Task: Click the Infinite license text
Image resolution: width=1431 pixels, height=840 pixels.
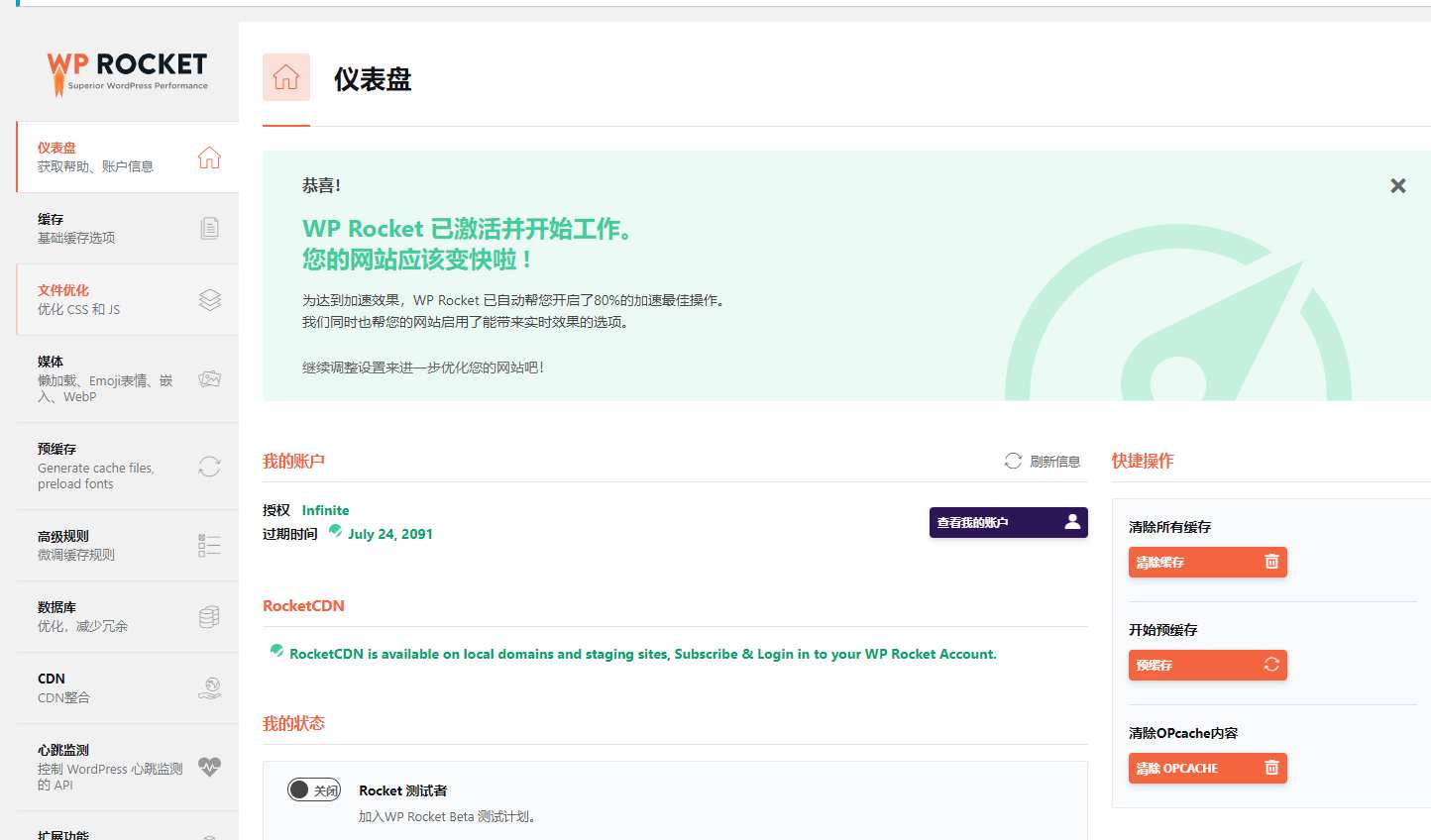Action: [325, 510]
